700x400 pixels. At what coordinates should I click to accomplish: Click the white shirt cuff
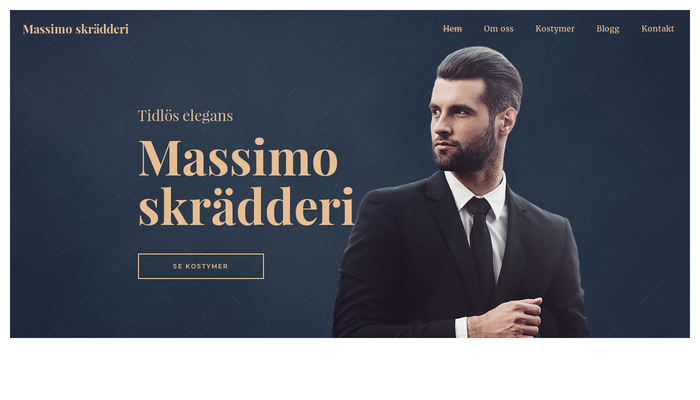pyautogui.click(x=461, y=327)
